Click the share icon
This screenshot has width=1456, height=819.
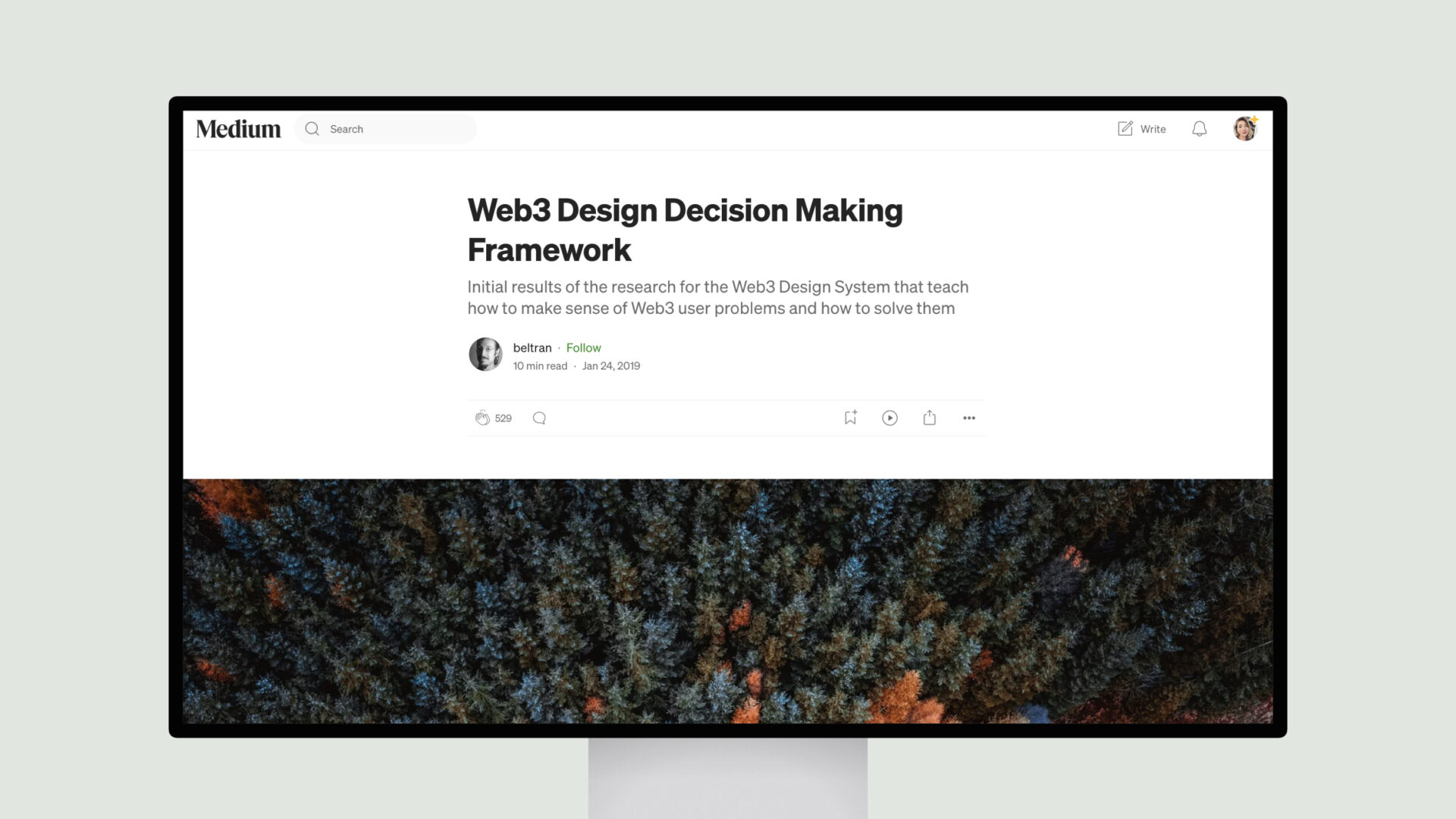point(929,417)
